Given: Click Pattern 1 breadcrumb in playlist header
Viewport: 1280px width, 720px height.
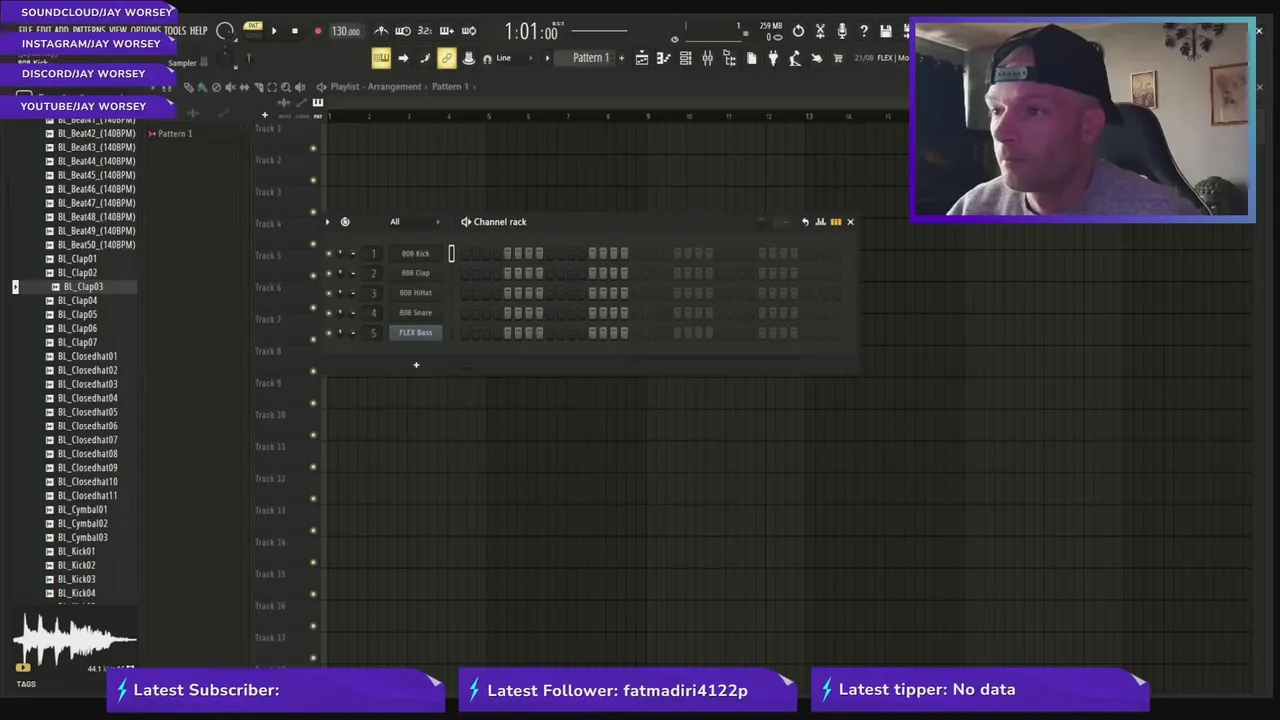Looking at the screenshot, I should (x=450, y=87).
